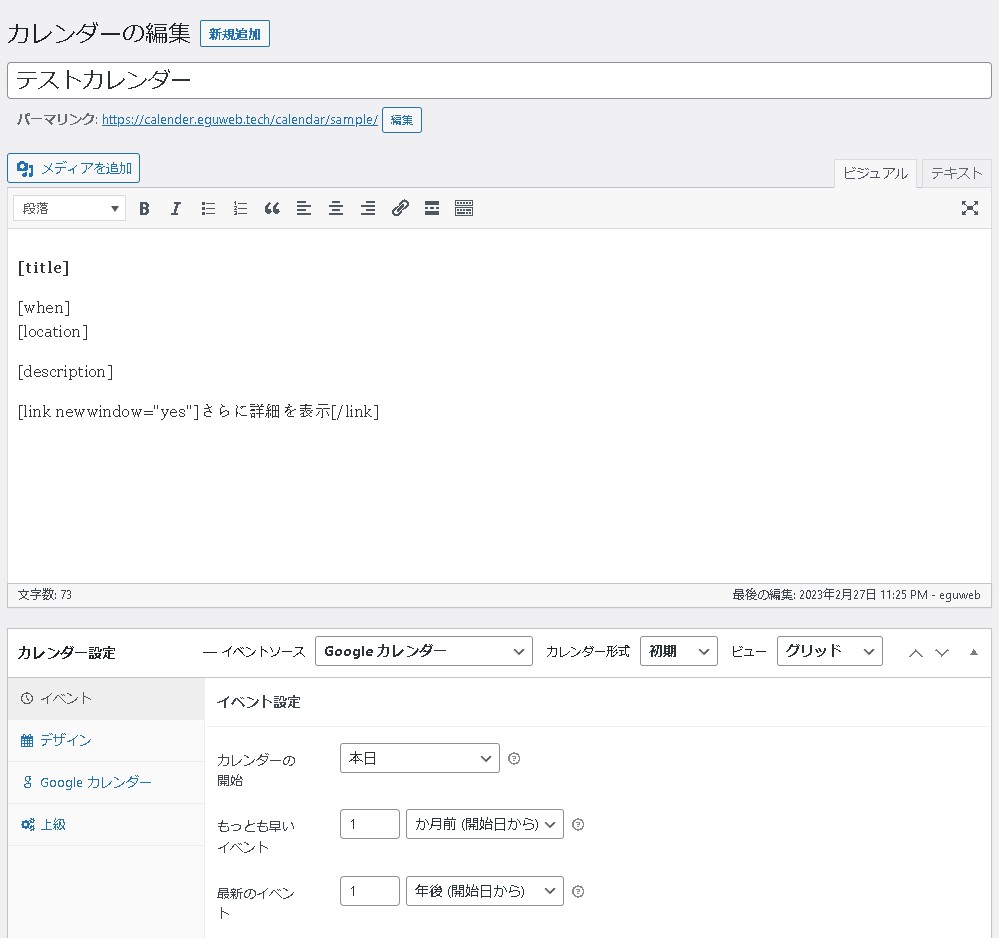Insert a numbered list

(x=240, y=208)
